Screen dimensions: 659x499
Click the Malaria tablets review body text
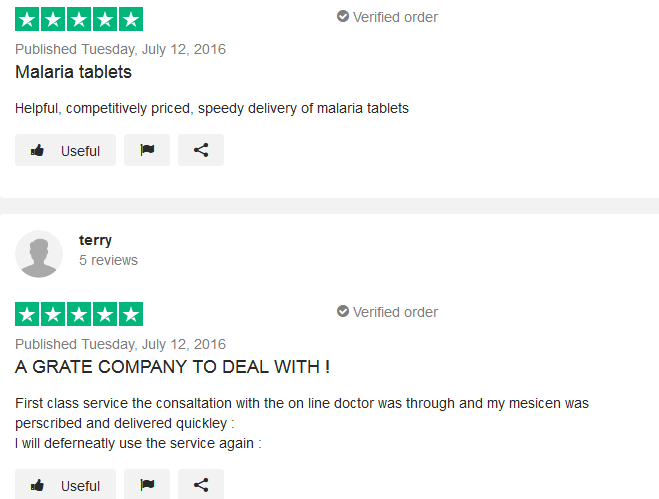[x=212, y=108]
